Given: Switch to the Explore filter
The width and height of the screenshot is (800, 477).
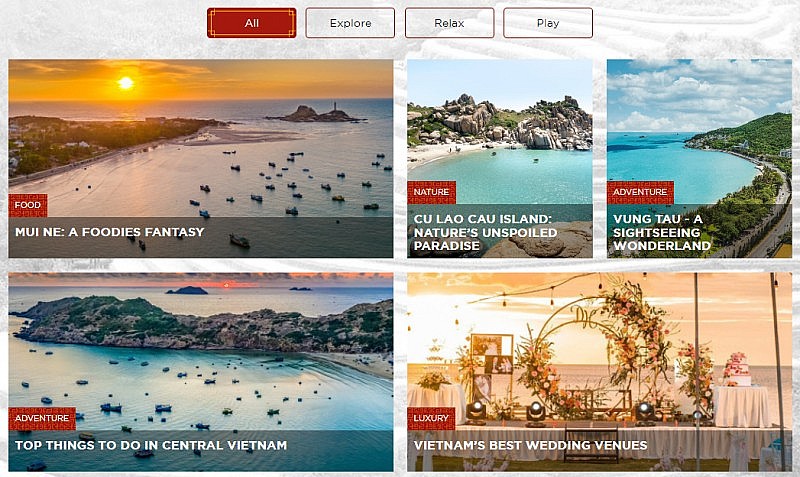Looking at the screenshot, I should pos(350,23).
